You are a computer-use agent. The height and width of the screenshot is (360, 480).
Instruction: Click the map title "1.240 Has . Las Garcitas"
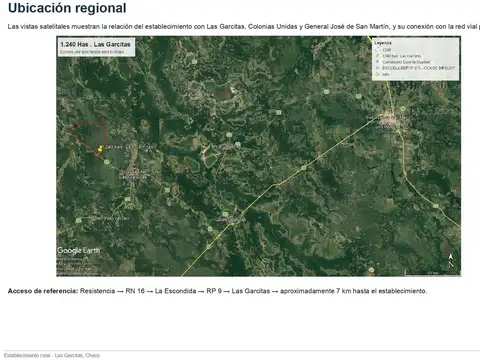coord(95,44)
